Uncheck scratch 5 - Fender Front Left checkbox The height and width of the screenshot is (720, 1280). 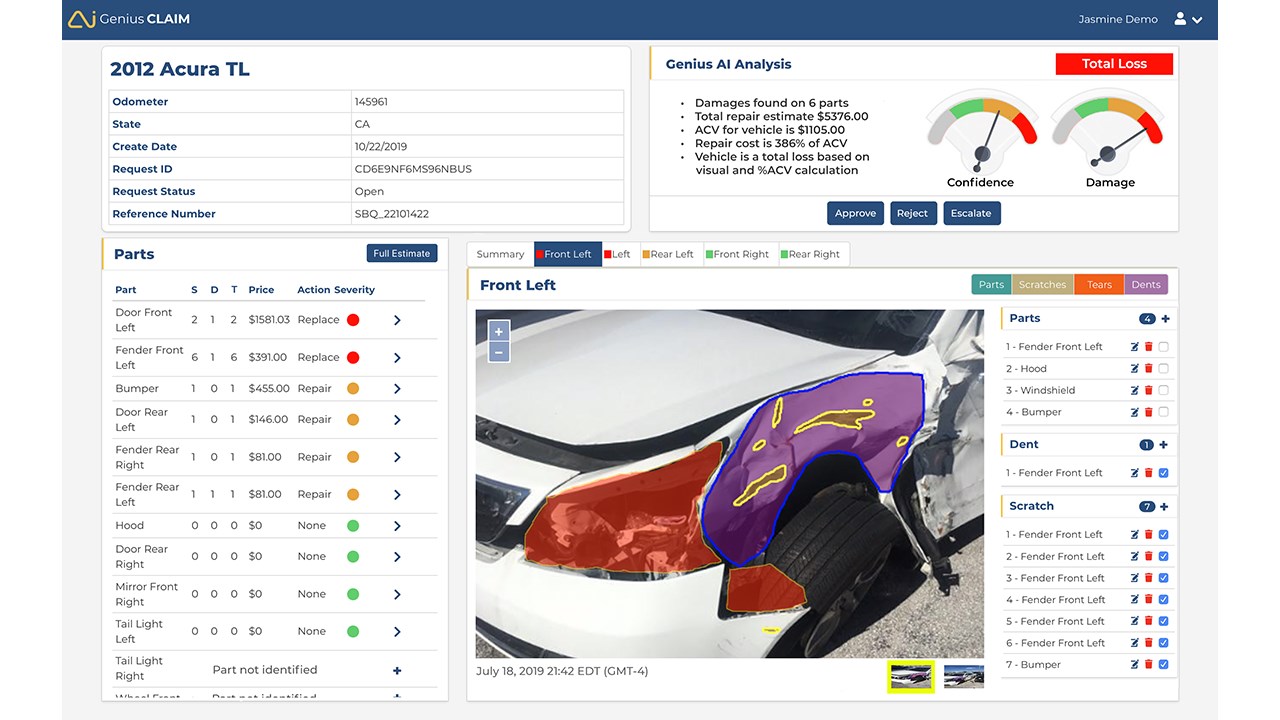click(1163, 622)
